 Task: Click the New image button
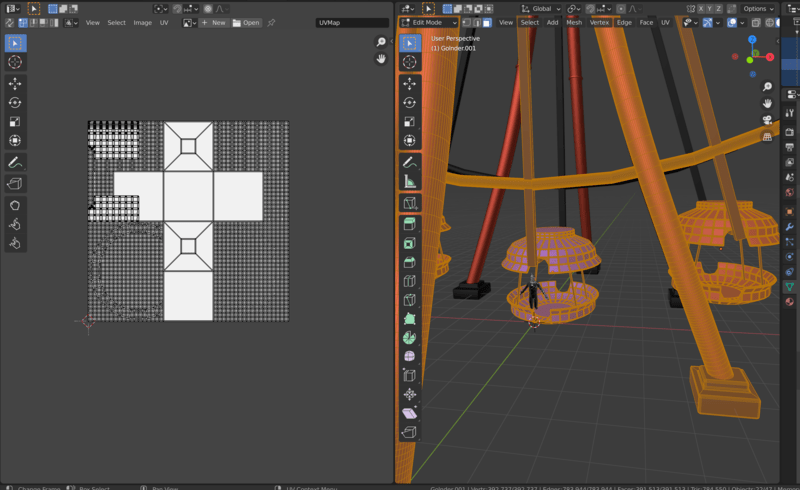[213, 22]
